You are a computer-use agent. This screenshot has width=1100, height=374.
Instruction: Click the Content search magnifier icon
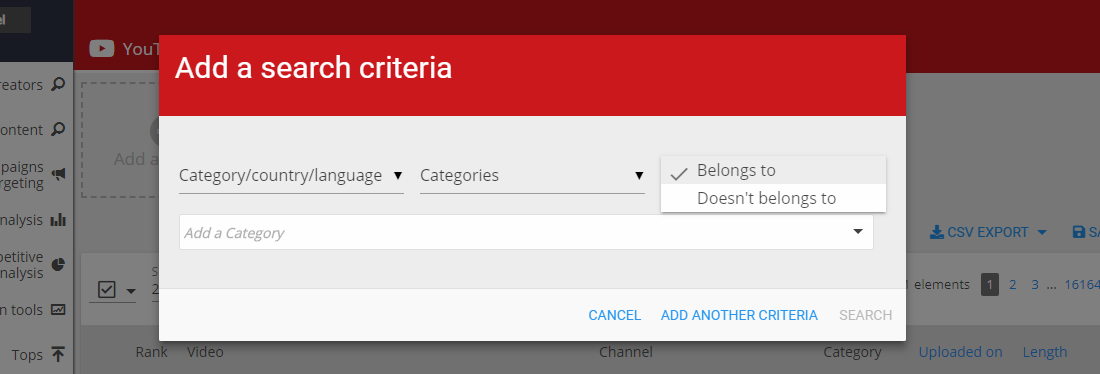click(x=58, y=130)
